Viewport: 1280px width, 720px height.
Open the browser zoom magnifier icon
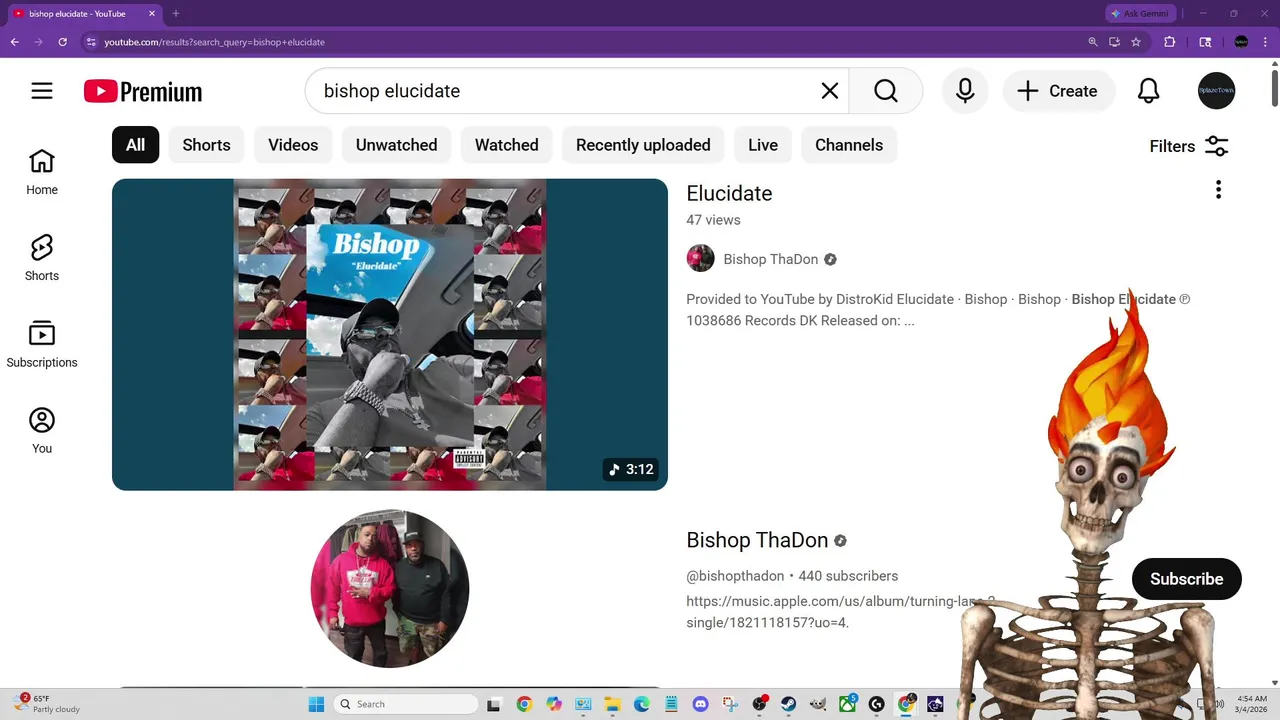click(x=1092, y=42)
